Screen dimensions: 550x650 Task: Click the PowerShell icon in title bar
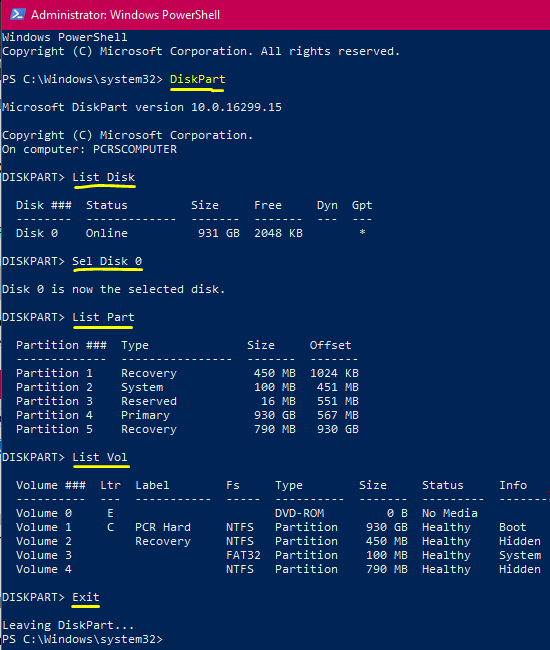18,15
